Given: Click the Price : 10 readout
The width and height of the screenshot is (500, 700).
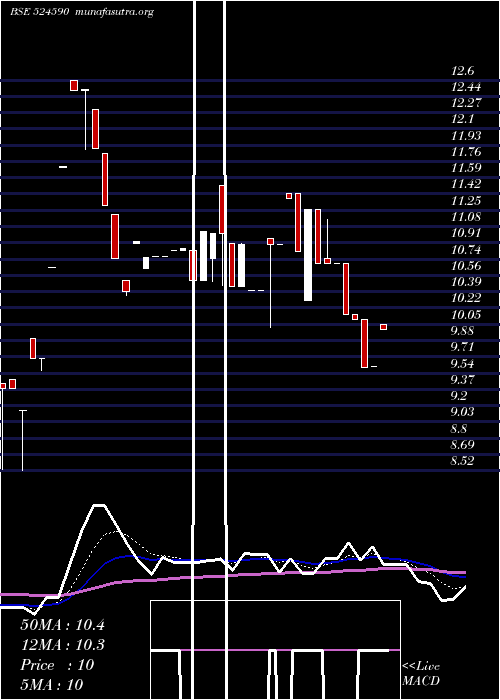Looking at the screenshot, I should click(57, 665).
